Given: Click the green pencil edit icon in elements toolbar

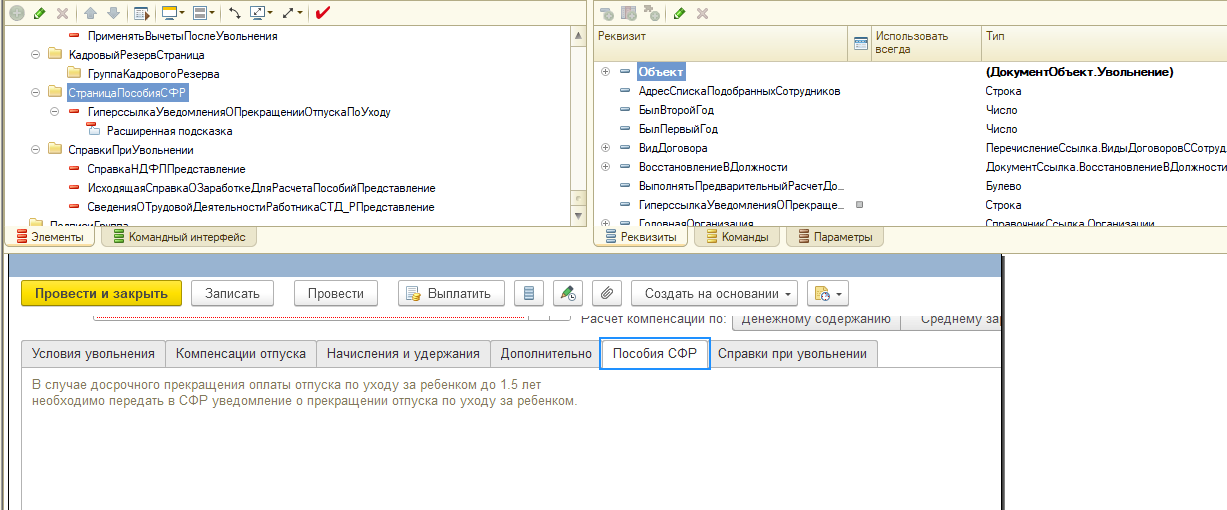Looking at the screenshot, I should tap(39, 13).
